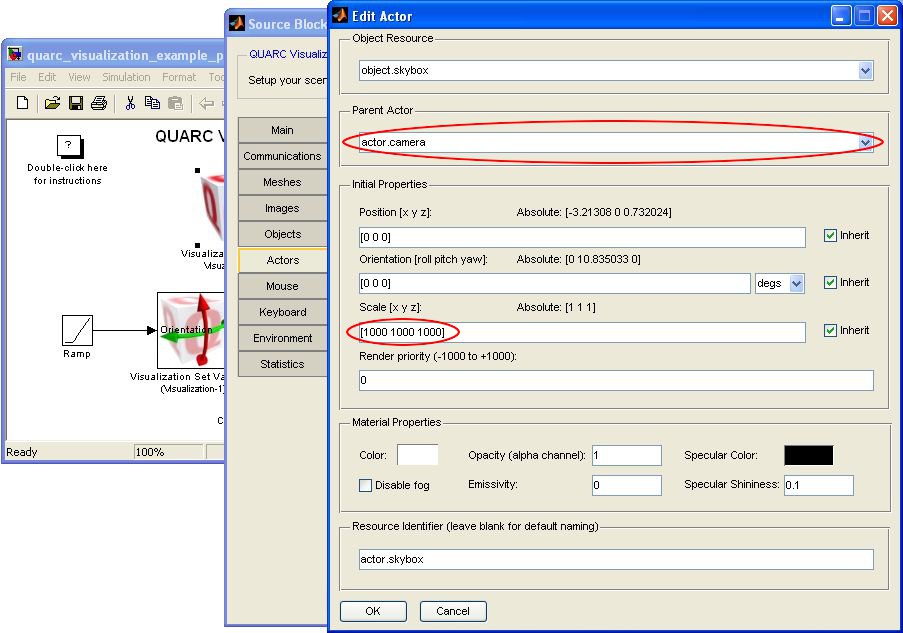
Task: Save the model using the floppy icon
Action: tap(76, 103)
